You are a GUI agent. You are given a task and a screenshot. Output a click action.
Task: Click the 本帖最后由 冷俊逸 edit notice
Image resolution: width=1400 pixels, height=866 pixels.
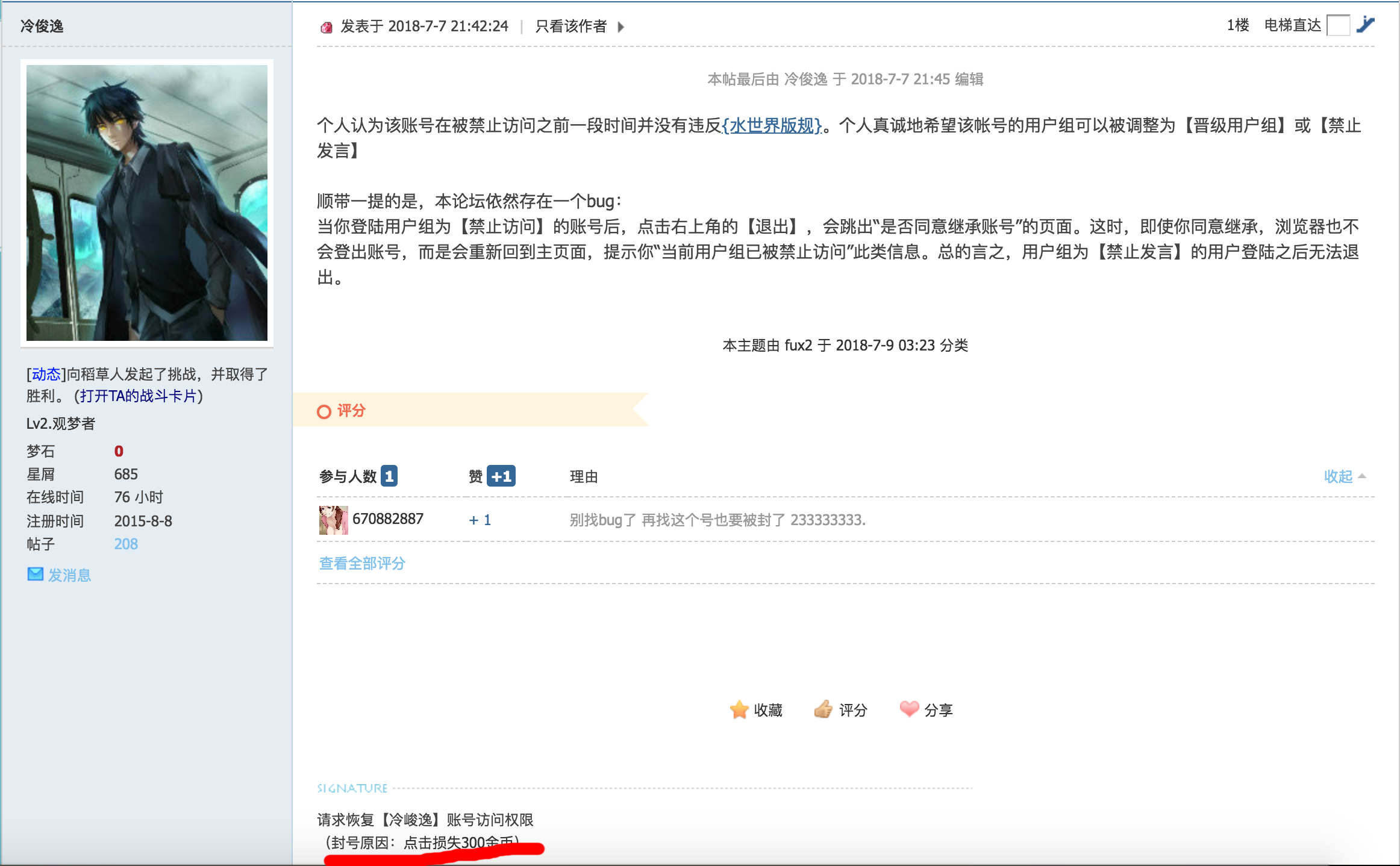click(x=845, y=79)
